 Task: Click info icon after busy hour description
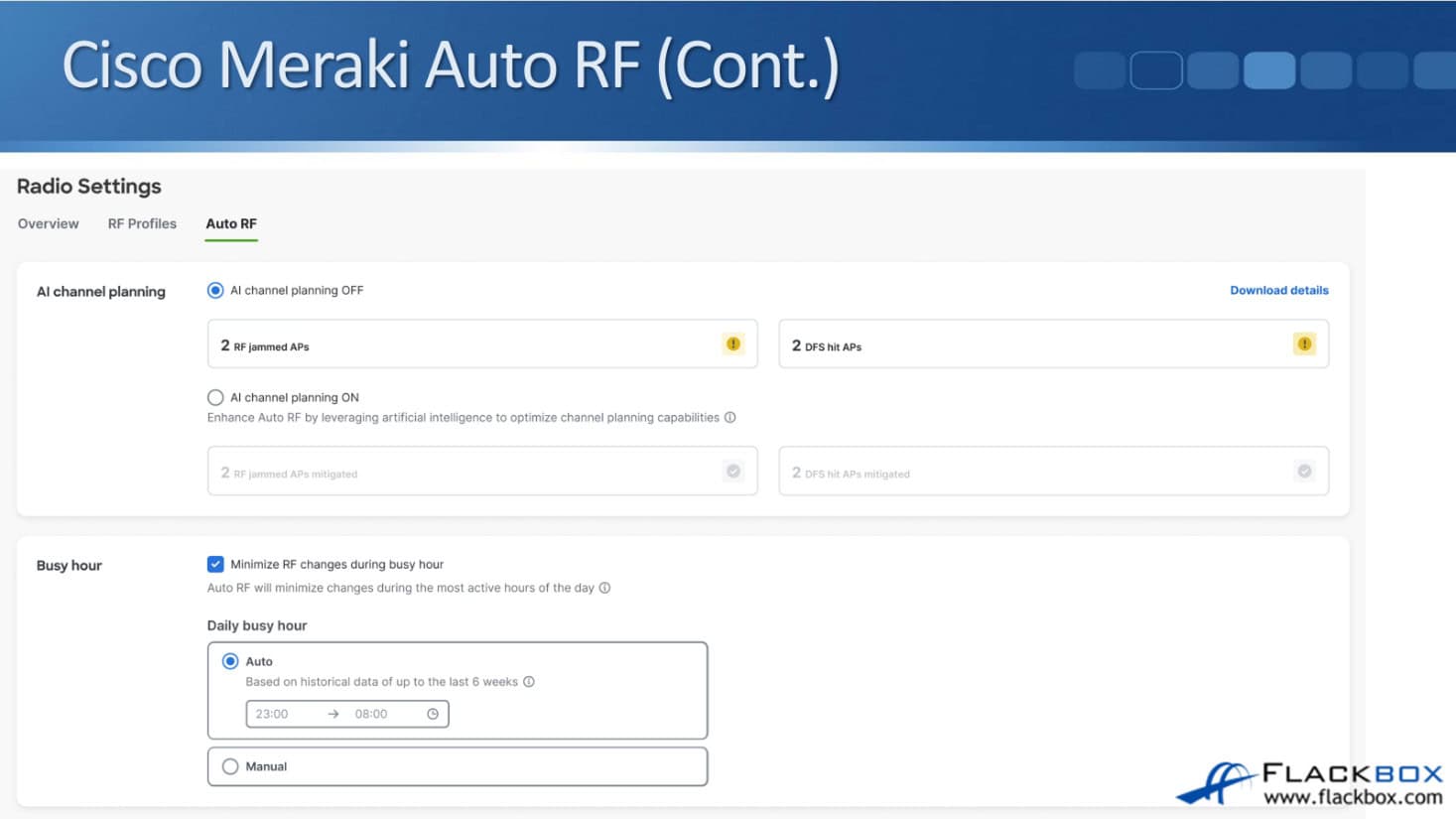[604, 588]
